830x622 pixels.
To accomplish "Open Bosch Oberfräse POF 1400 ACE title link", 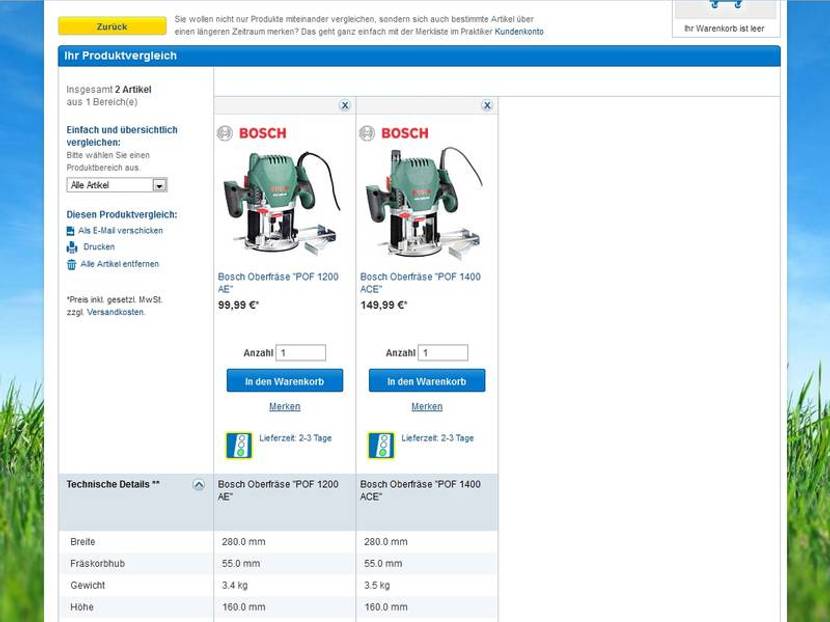I will (x=420, y=283).
